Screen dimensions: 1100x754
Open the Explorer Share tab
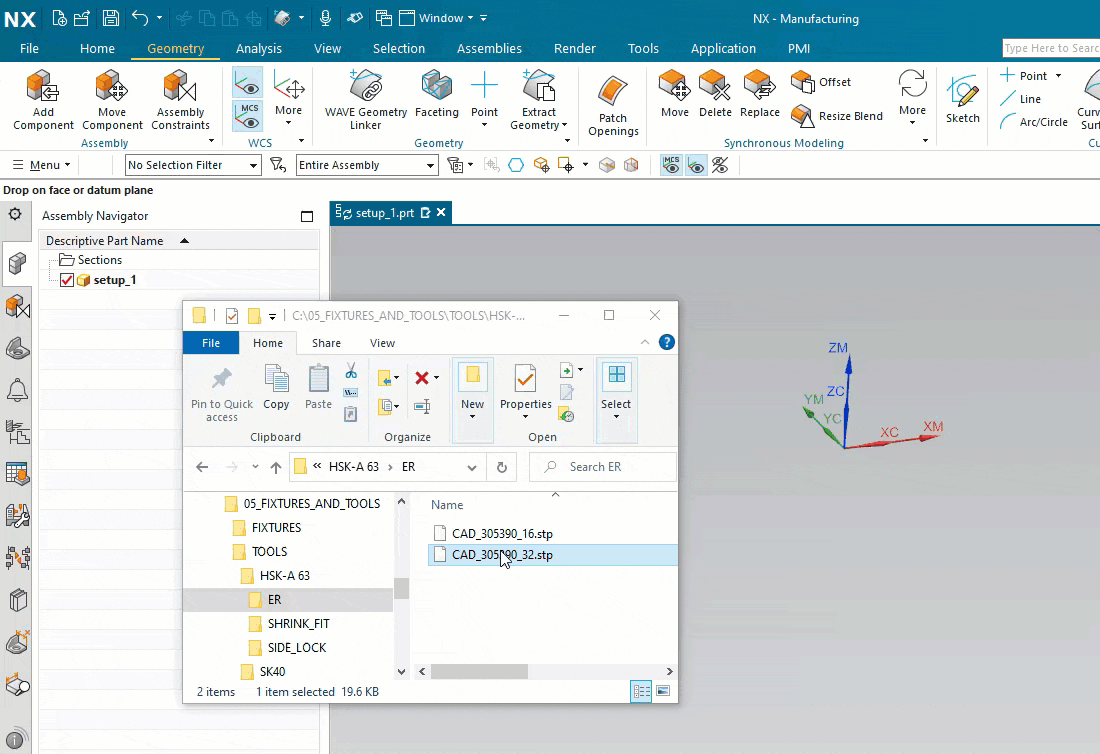tap(326, 343)
